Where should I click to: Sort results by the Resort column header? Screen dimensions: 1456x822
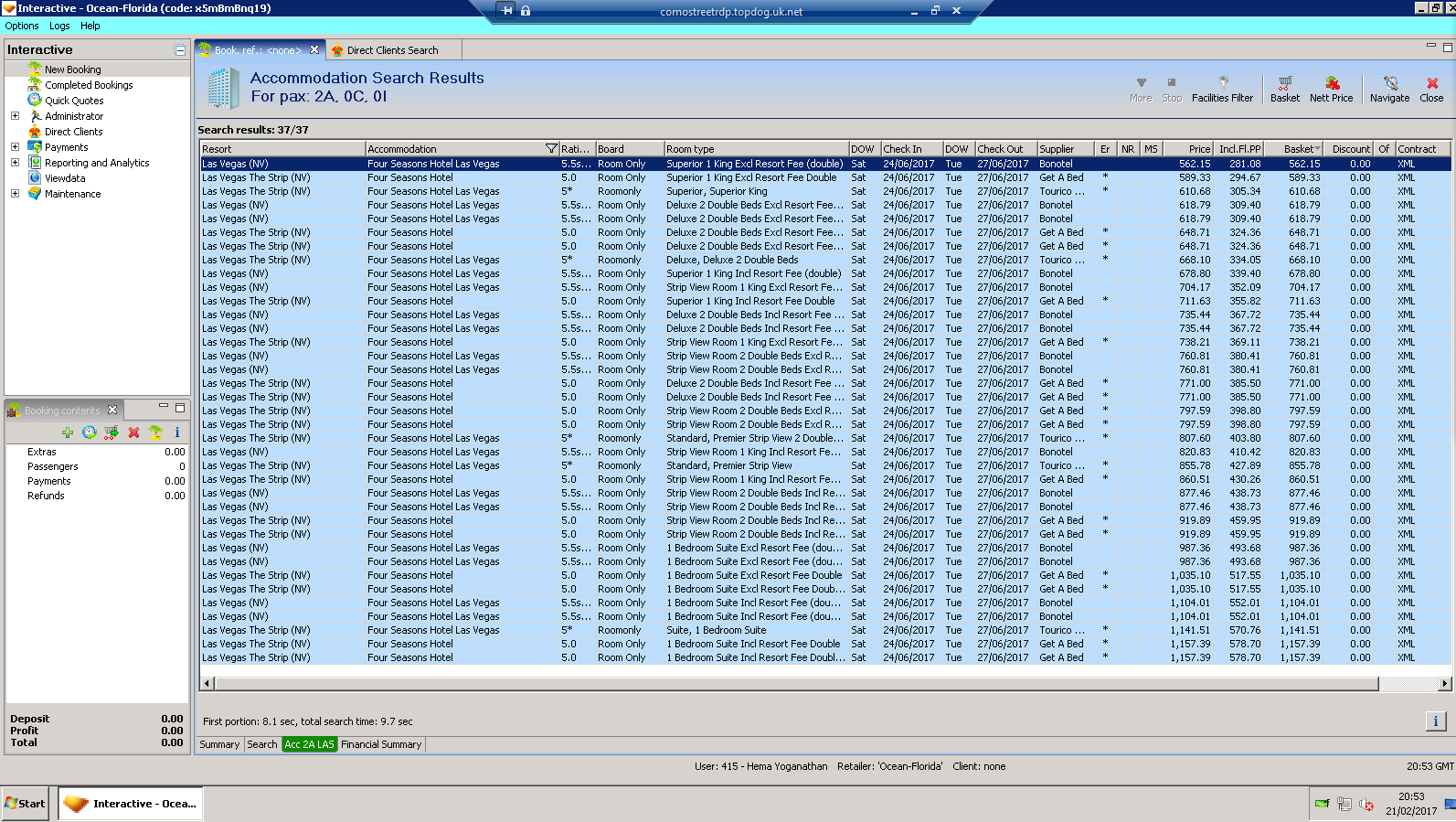(x=282, y=149)
